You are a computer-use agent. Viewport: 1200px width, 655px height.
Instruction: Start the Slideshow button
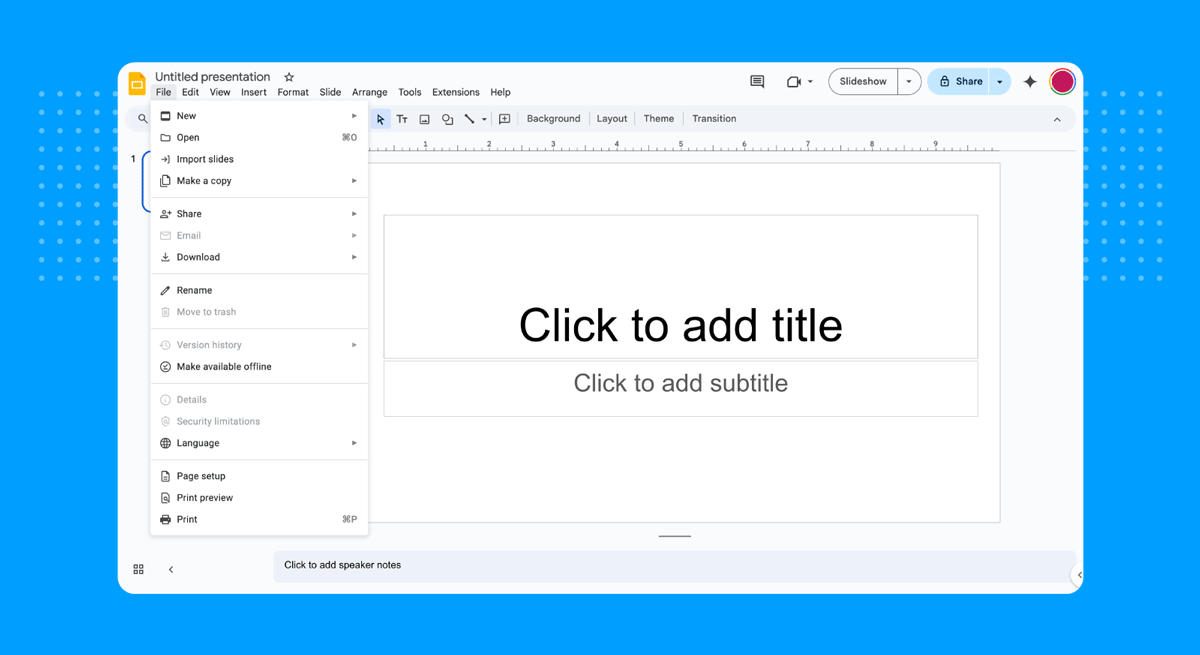click(x=863, y=82)
